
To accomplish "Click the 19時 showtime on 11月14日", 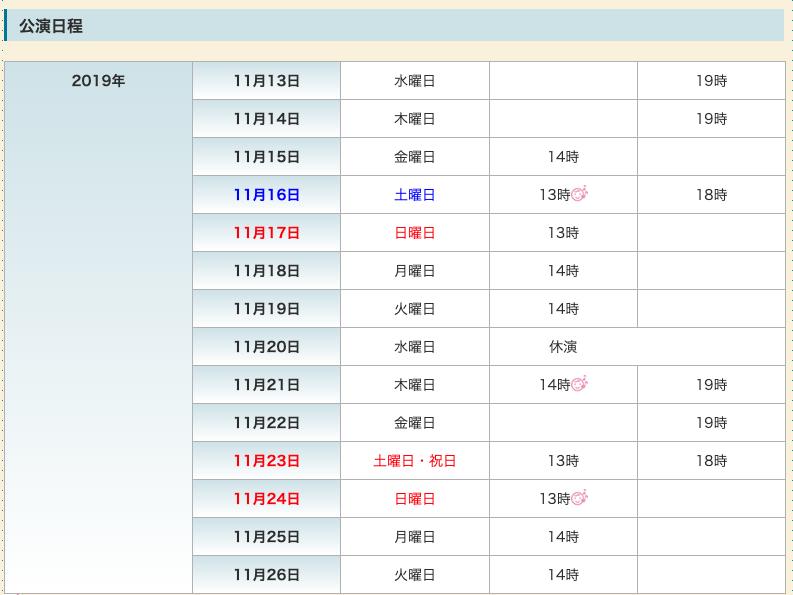I will (712, 119).
